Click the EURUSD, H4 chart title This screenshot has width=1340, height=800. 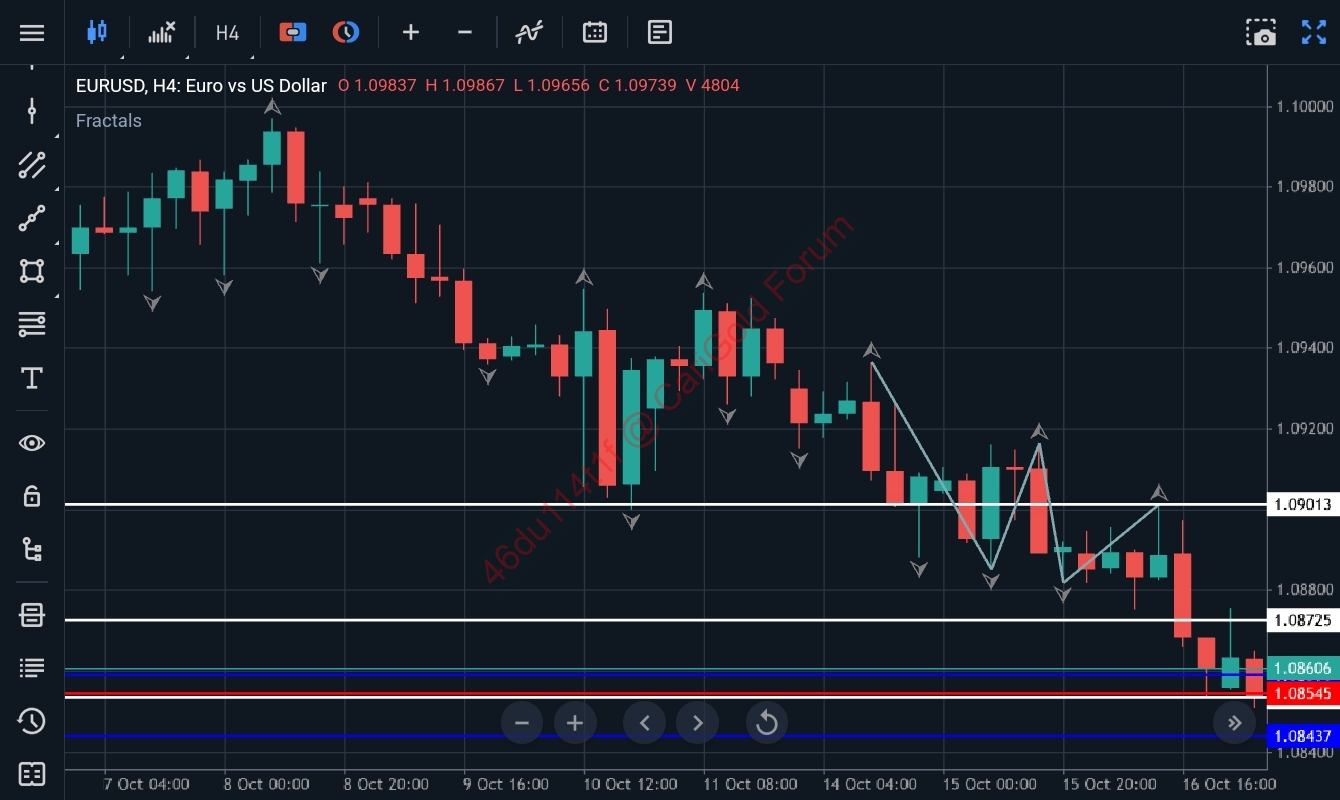(x=201, y=86)
